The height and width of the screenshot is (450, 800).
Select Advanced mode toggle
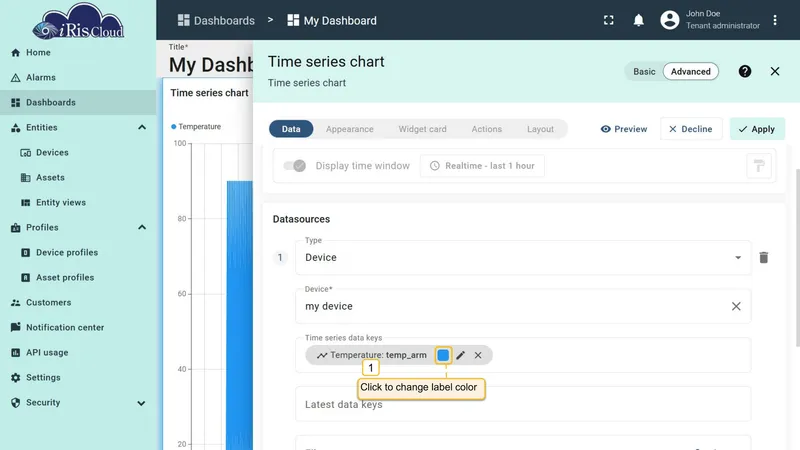tap(690, 71)
